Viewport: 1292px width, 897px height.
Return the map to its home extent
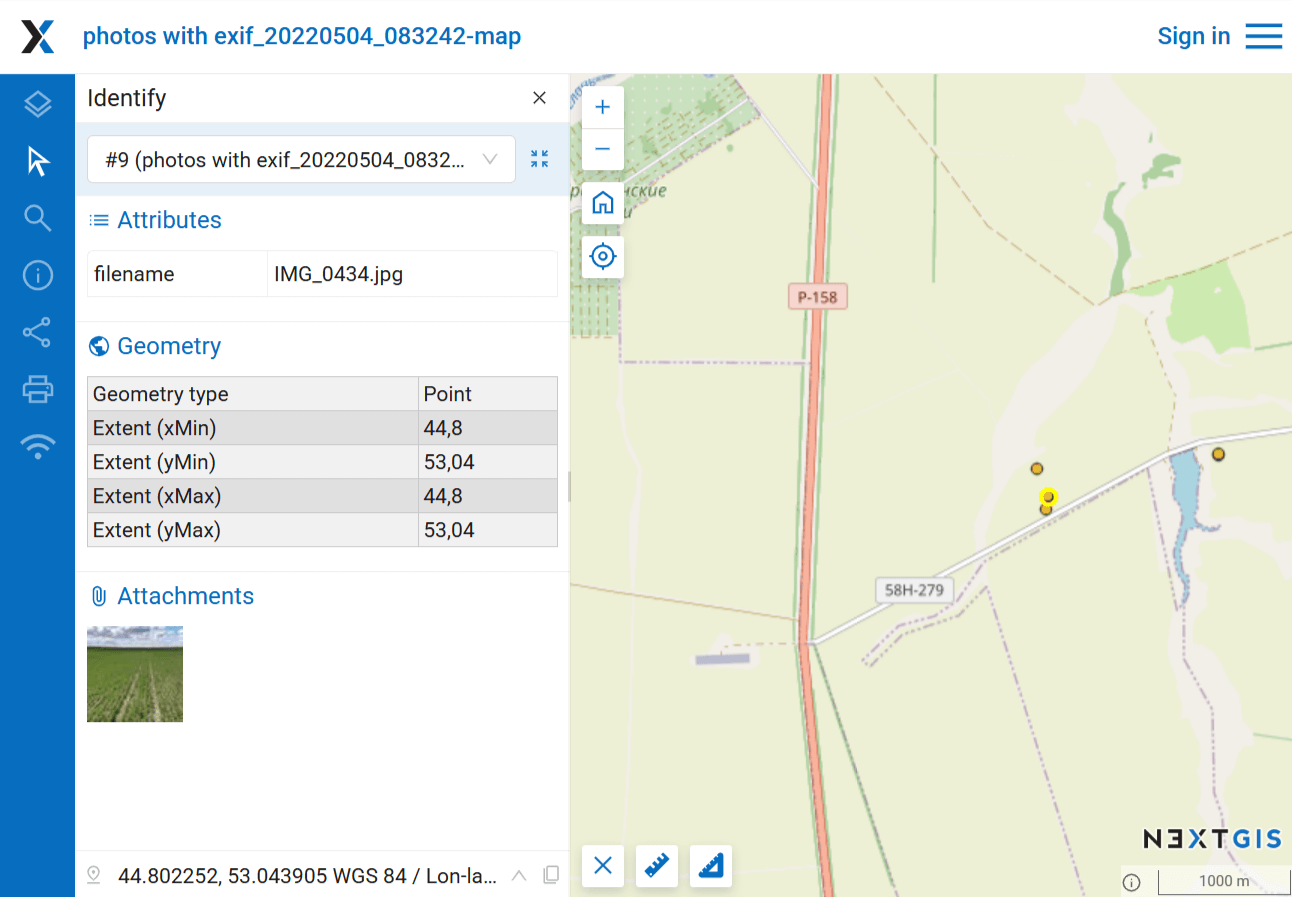pos(602,203)
